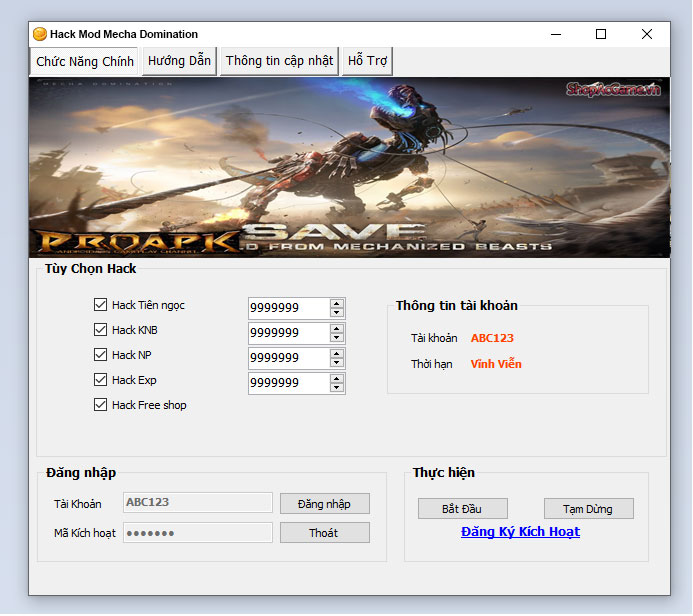693x616 pixels.
Task: Decrease the Hack Exp value with down arrow
Action: pos(337,388)
